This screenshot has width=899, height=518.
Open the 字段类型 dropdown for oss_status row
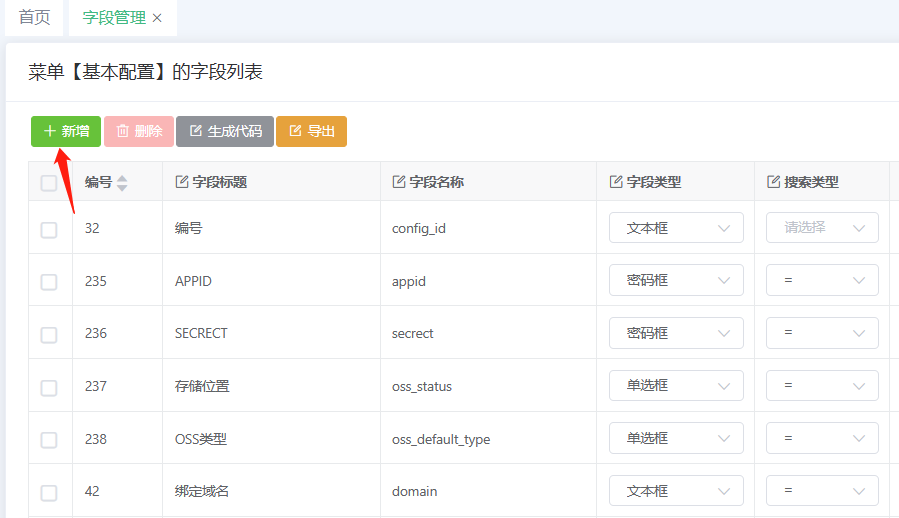pos(676,386)
